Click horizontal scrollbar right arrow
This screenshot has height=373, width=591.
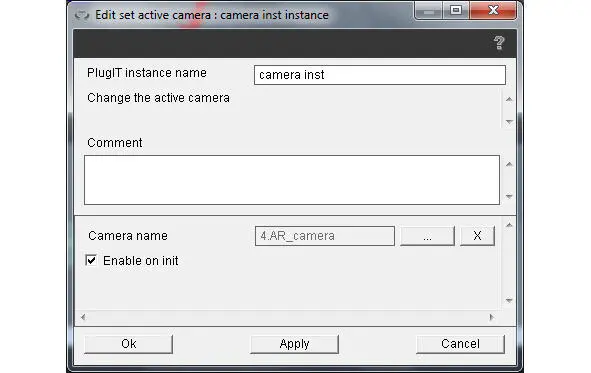(x=491, y=317)
